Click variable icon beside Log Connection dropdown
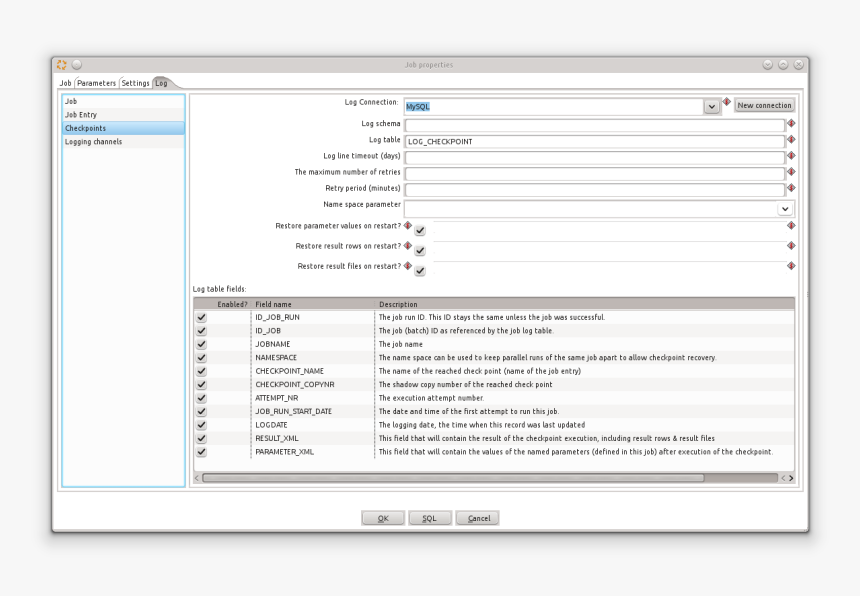 click(x=727, y=102)
